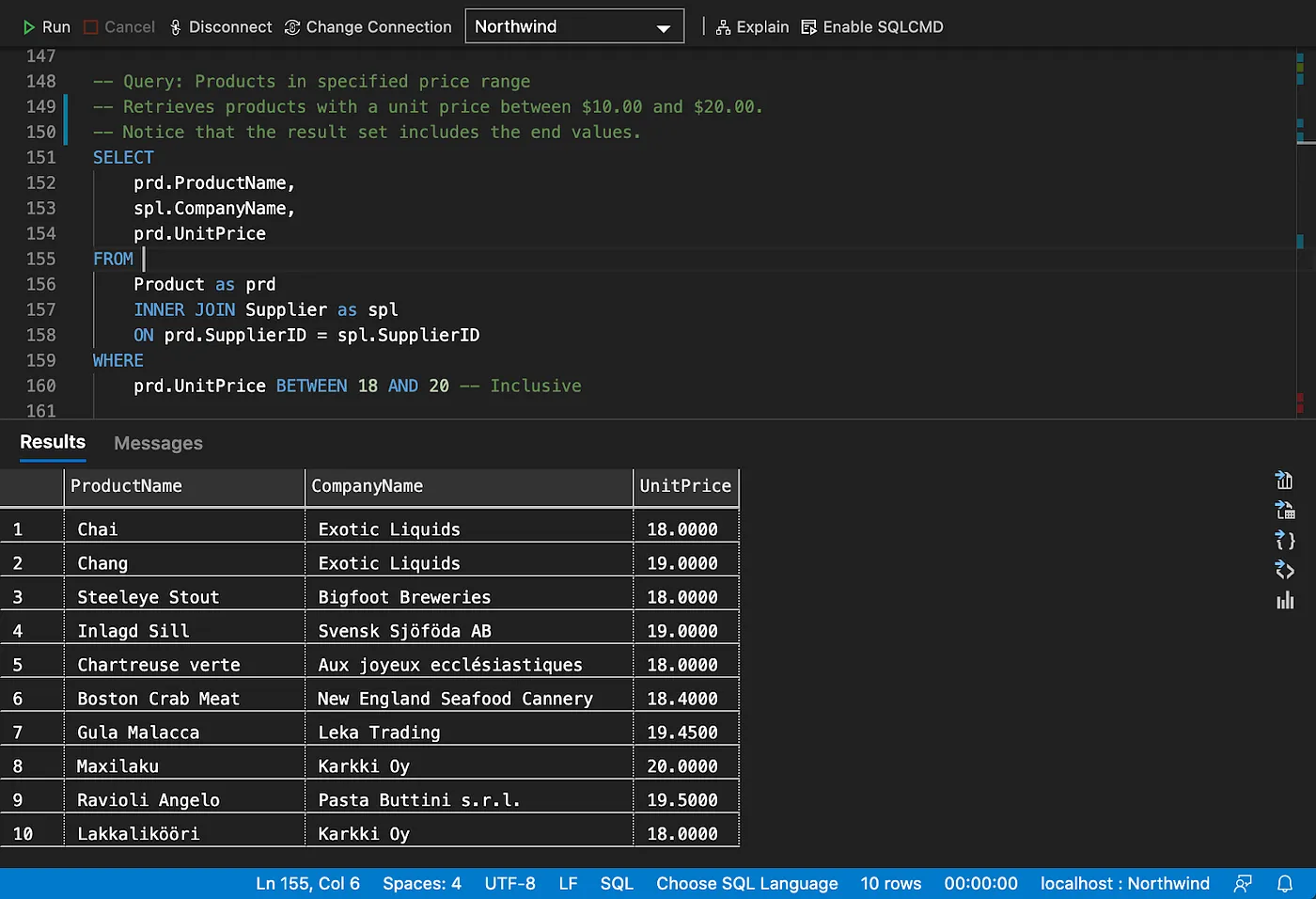Image resolution: width=1316 pixels, height=899 pixels.
Task: Click the WHERE keyword on line 159
Action: 118,360
